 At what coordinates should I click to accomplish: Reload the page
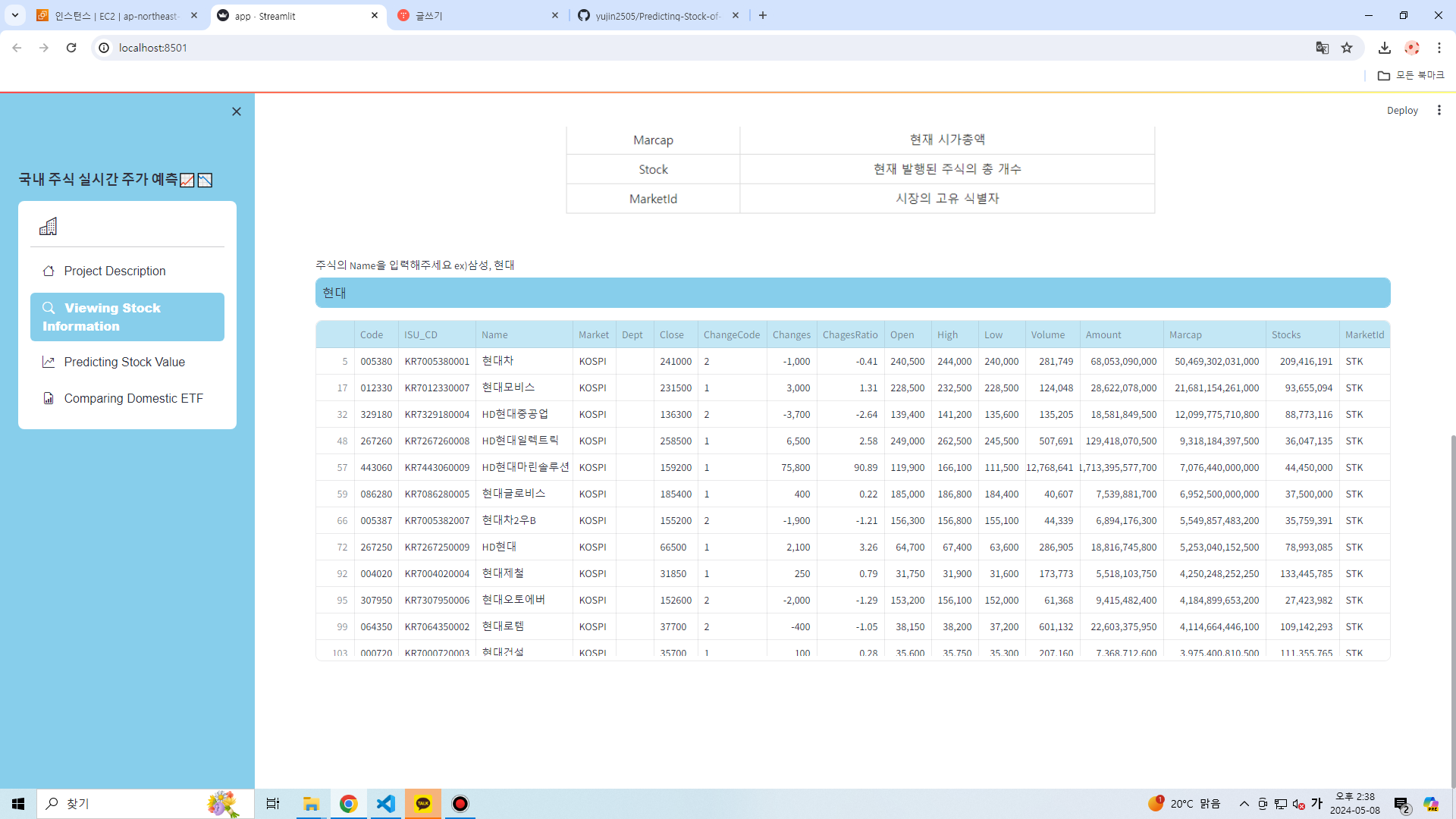coord(71,48)
